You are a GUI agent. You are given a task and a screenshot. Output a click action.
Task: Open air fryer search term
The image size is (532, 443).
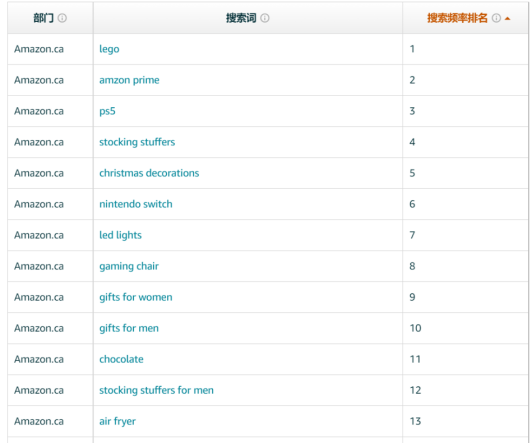pyautogui.click(x=117, y=421)
